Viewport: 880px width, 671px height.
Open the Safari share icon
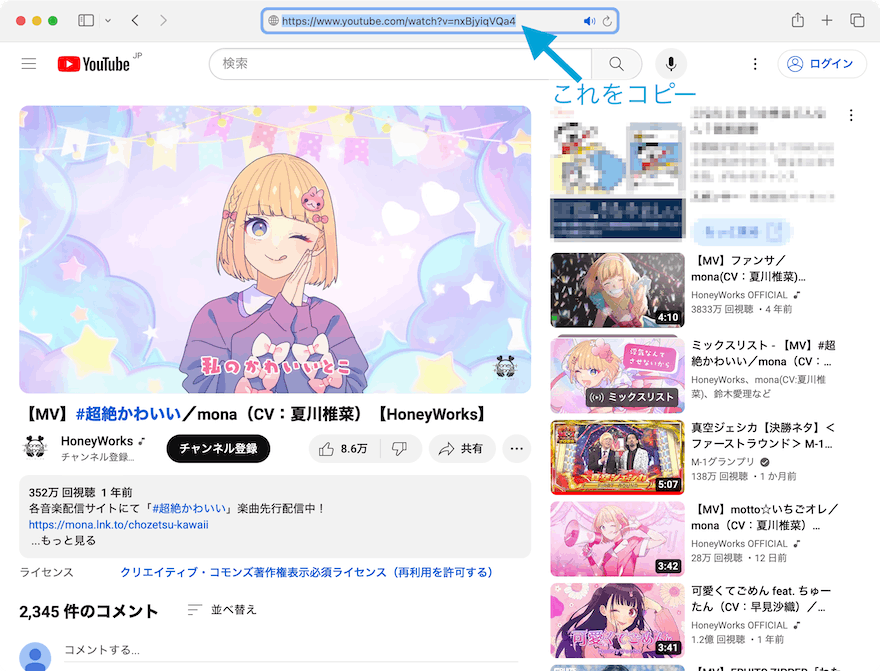[798, 20]
